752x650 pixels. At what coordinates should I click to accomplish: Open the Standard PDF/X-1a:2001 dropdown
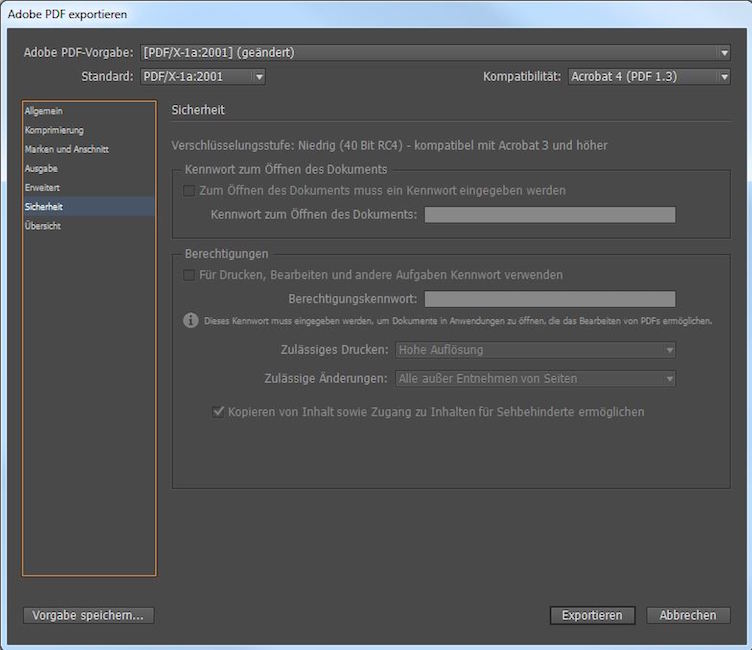[x=202, y=77]
